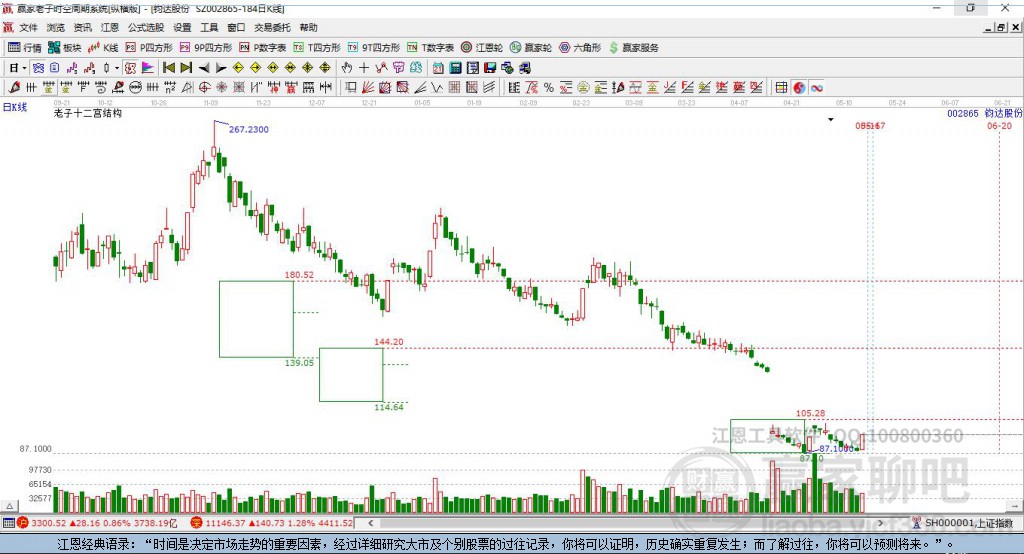
Task: Open 赢家服务 service page
Action: pyautogui.click(x=633, y=48)
